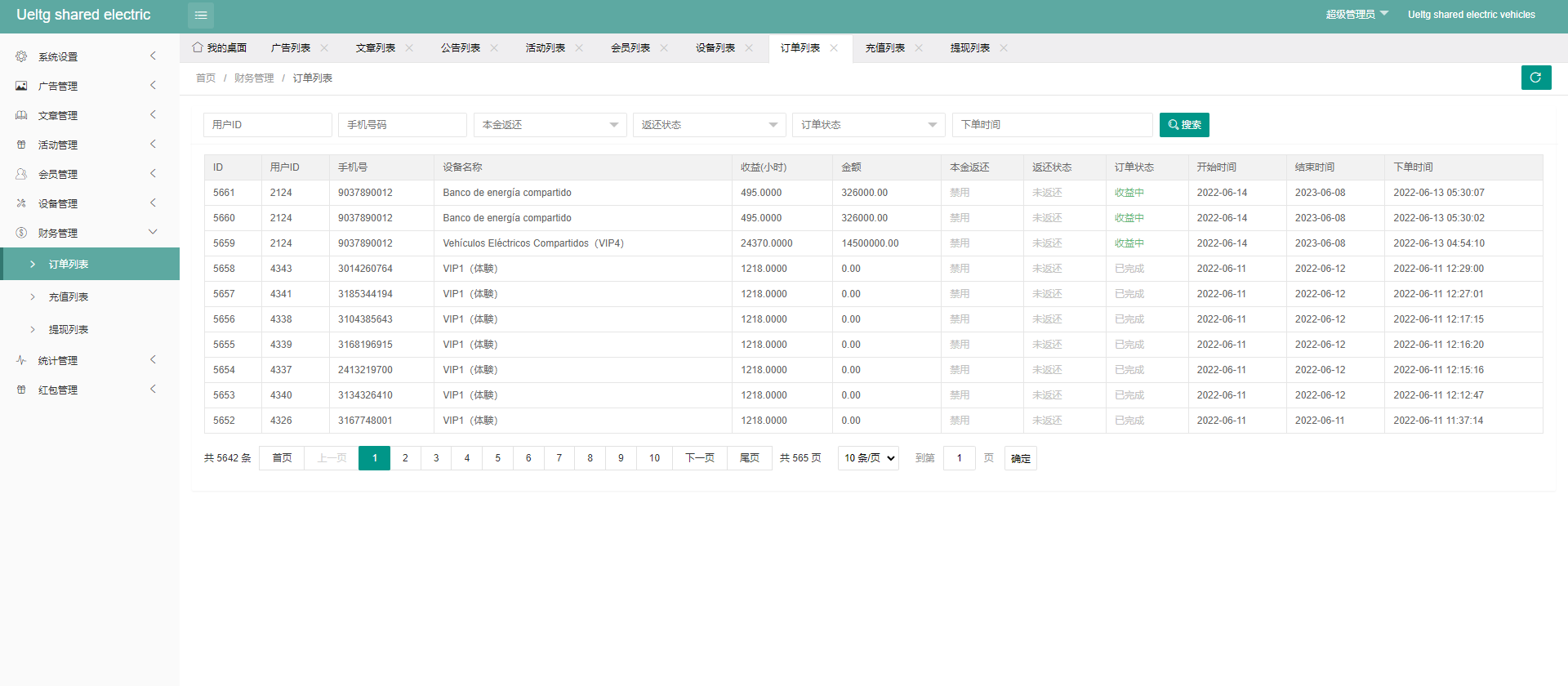Click the statistics management pulse icon
Viewport: 1568px width, 686px height.
(21, 360)
